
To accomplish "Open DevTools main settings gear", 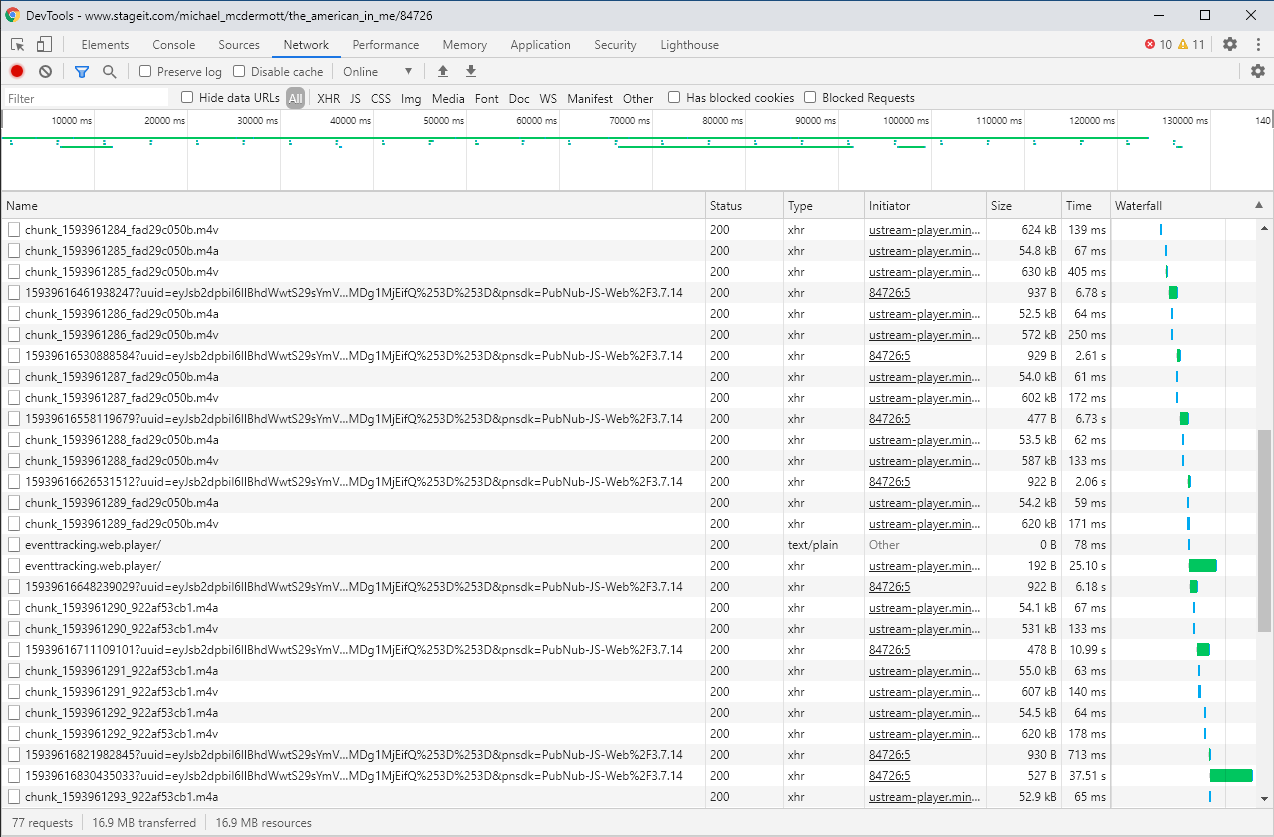I will click(1230, 44).
